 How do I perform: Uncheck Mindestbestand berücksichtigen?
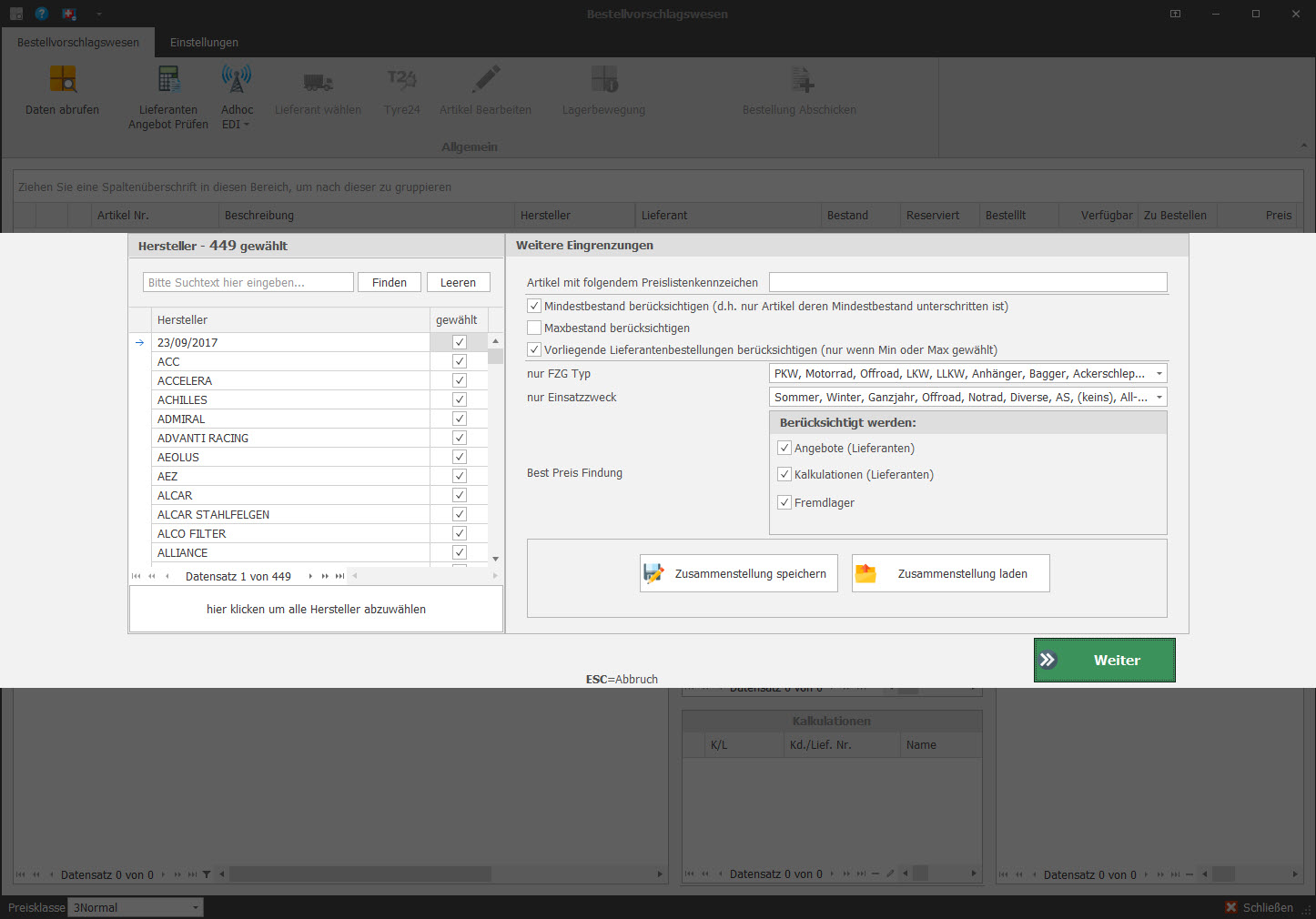click(x=534, y=306)
